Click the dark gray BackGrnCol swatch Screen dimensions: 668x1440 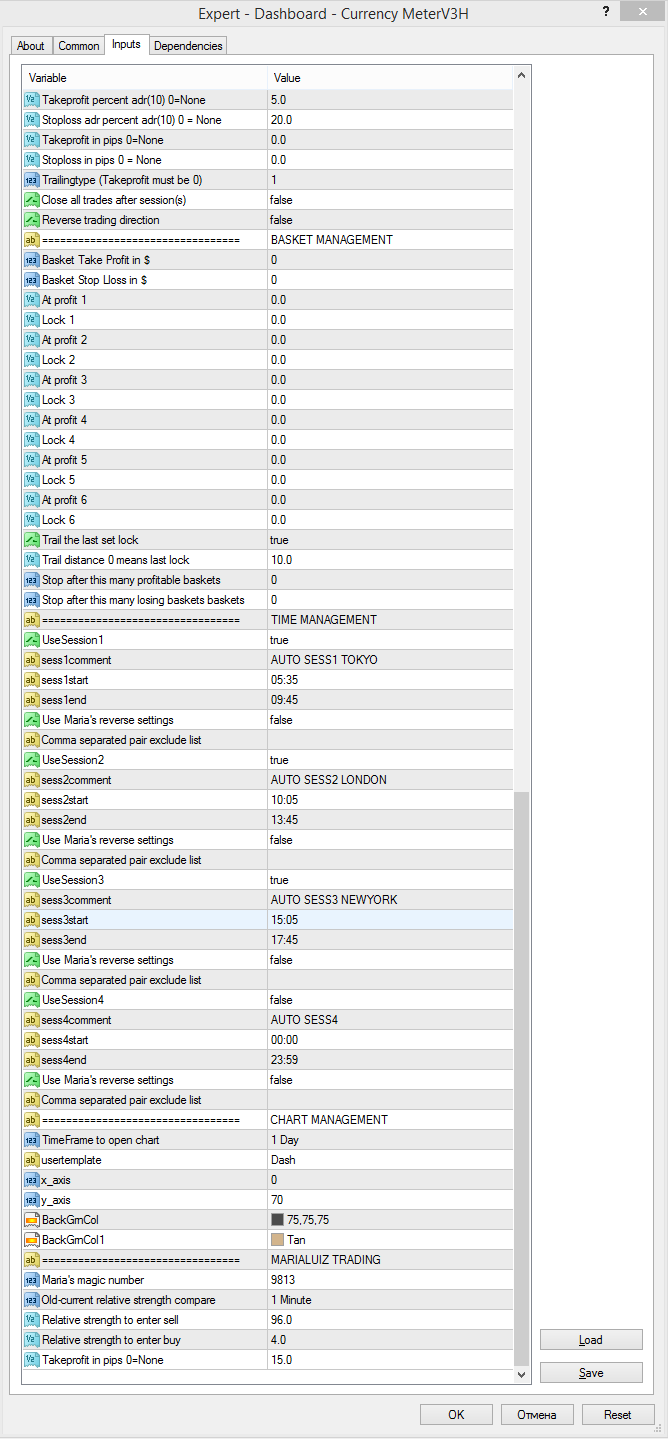point(278,1220)
